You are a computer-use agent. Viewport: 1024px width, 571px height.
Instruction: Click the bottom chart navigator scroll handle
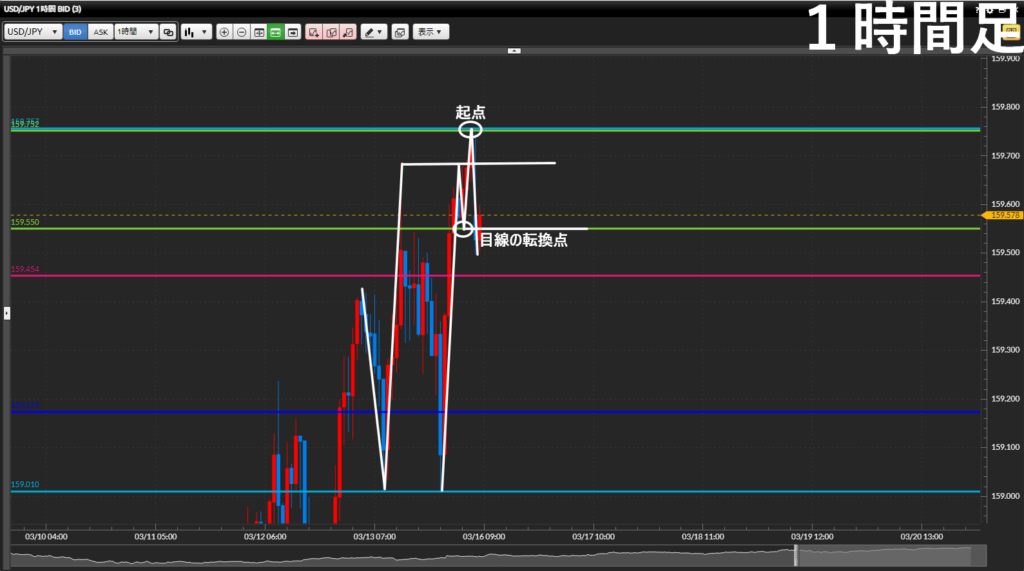click(x=797, y=555)
